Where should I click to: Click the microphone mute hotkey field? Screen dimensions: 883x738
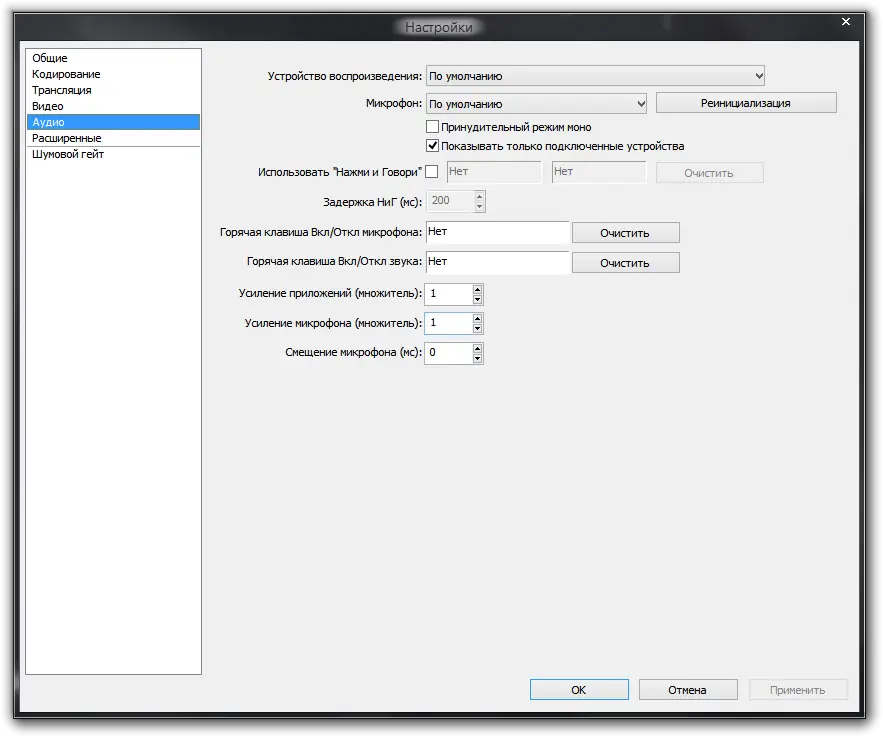(x=497, y=232)
